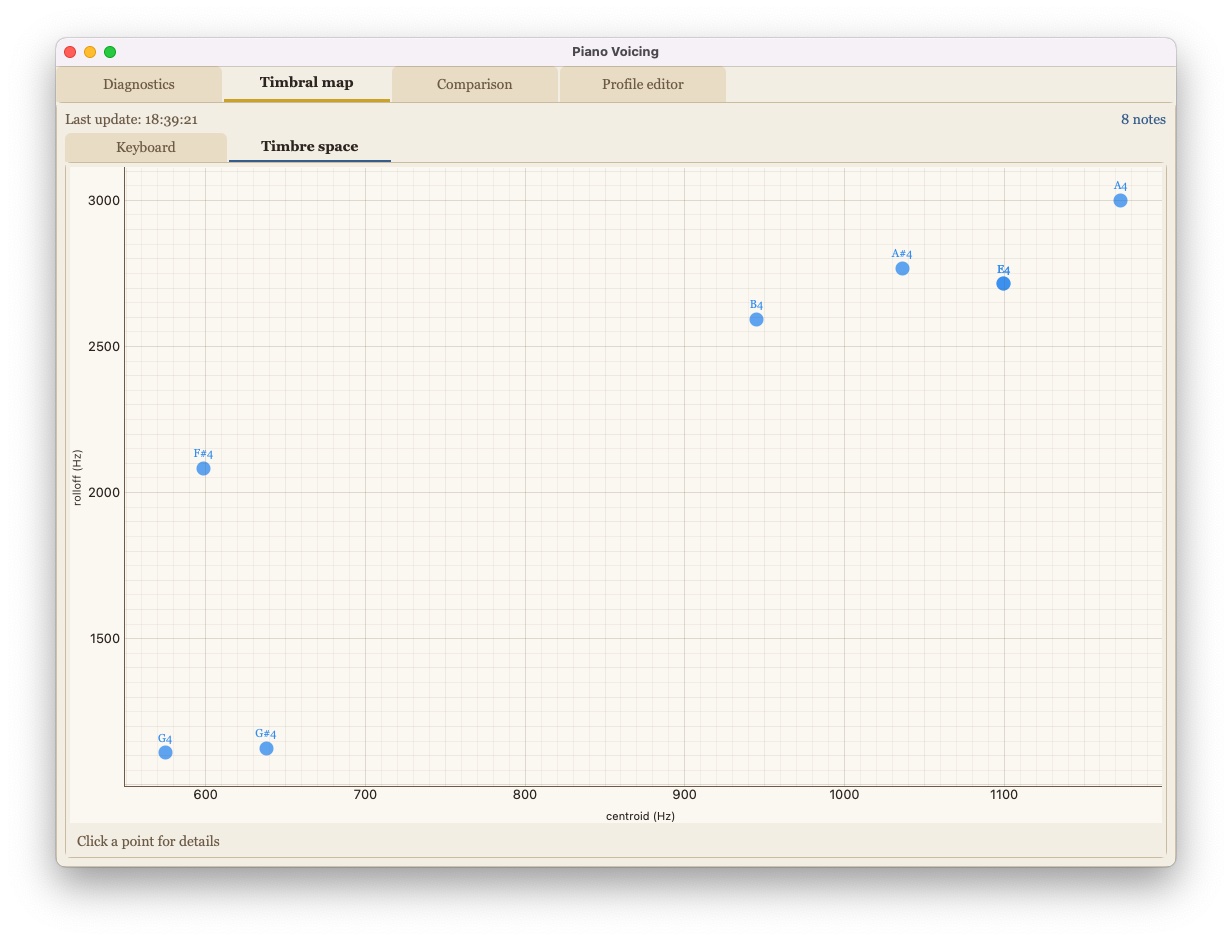The image size is (1232, 941).
Task: Select the F#4 point on scatter plot
Action: [203, 468]
